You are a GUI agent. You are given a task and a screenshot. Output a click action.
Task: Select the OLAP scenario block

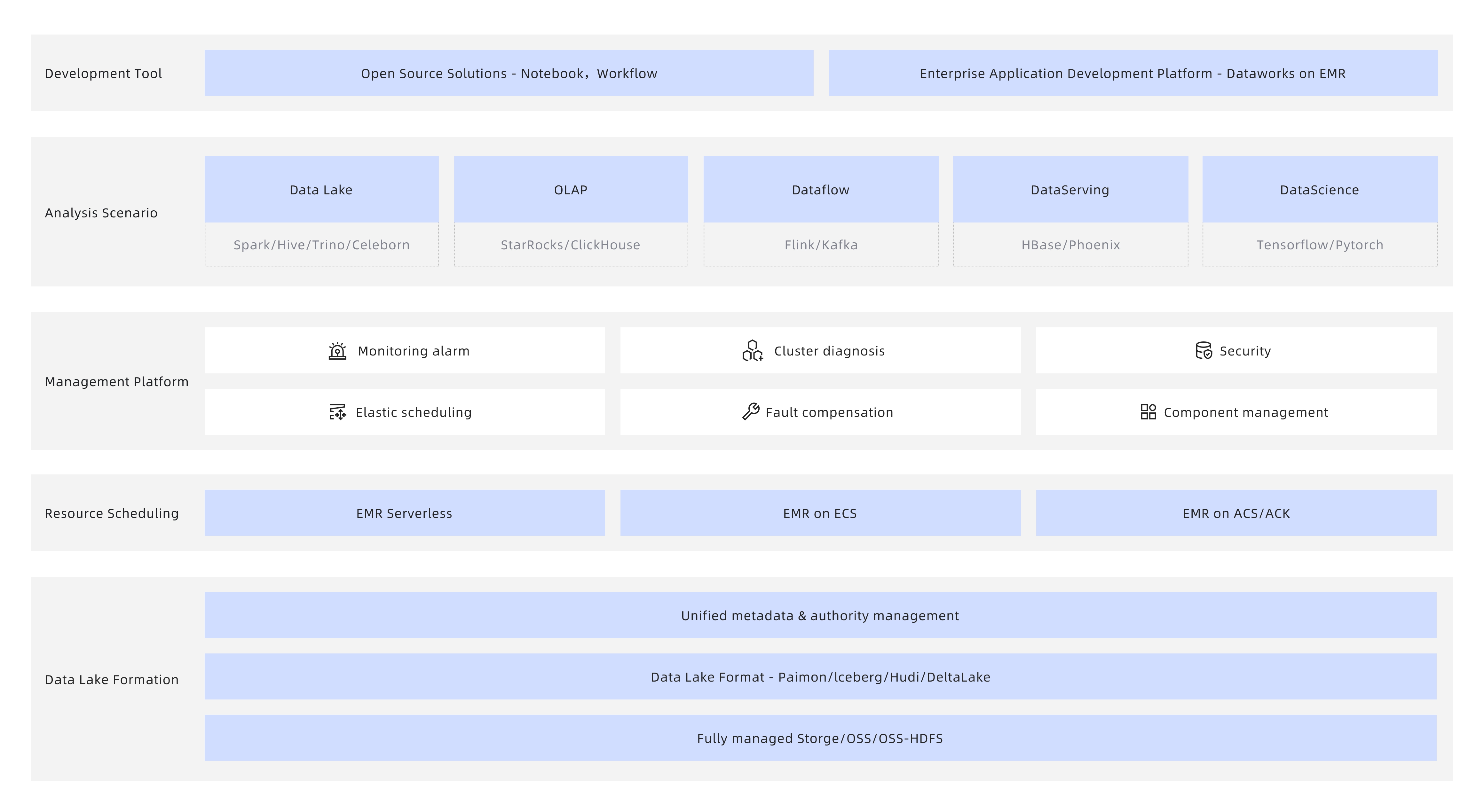point(571,190)
